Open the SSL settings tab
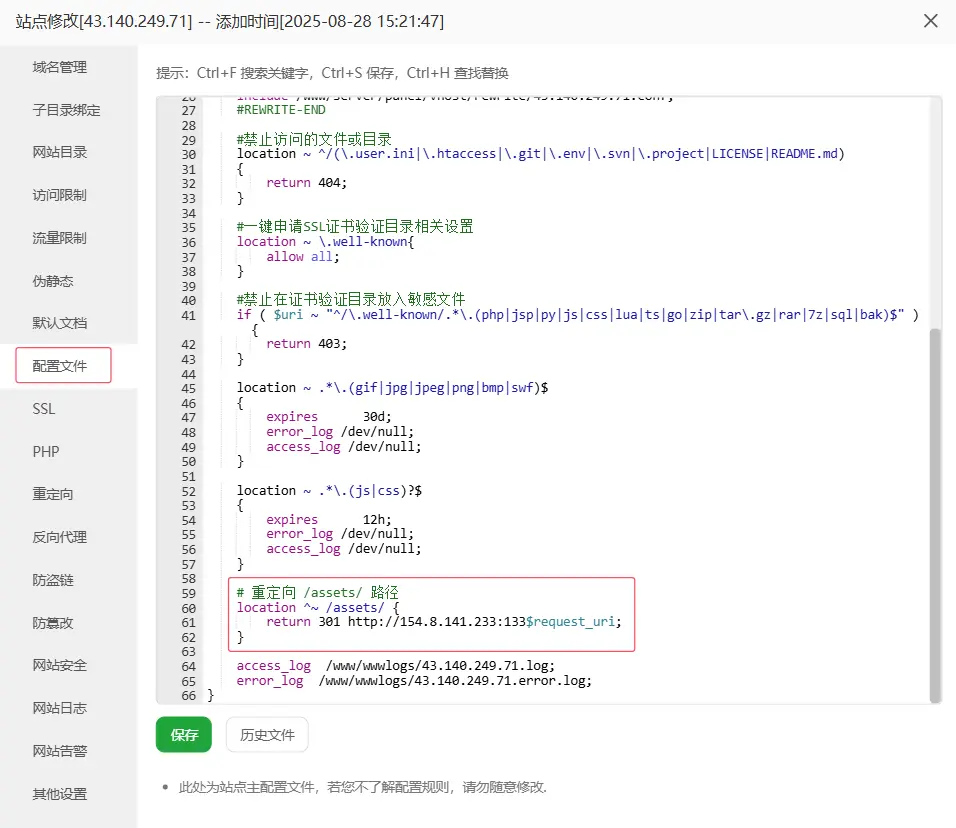 pos(44,409)
